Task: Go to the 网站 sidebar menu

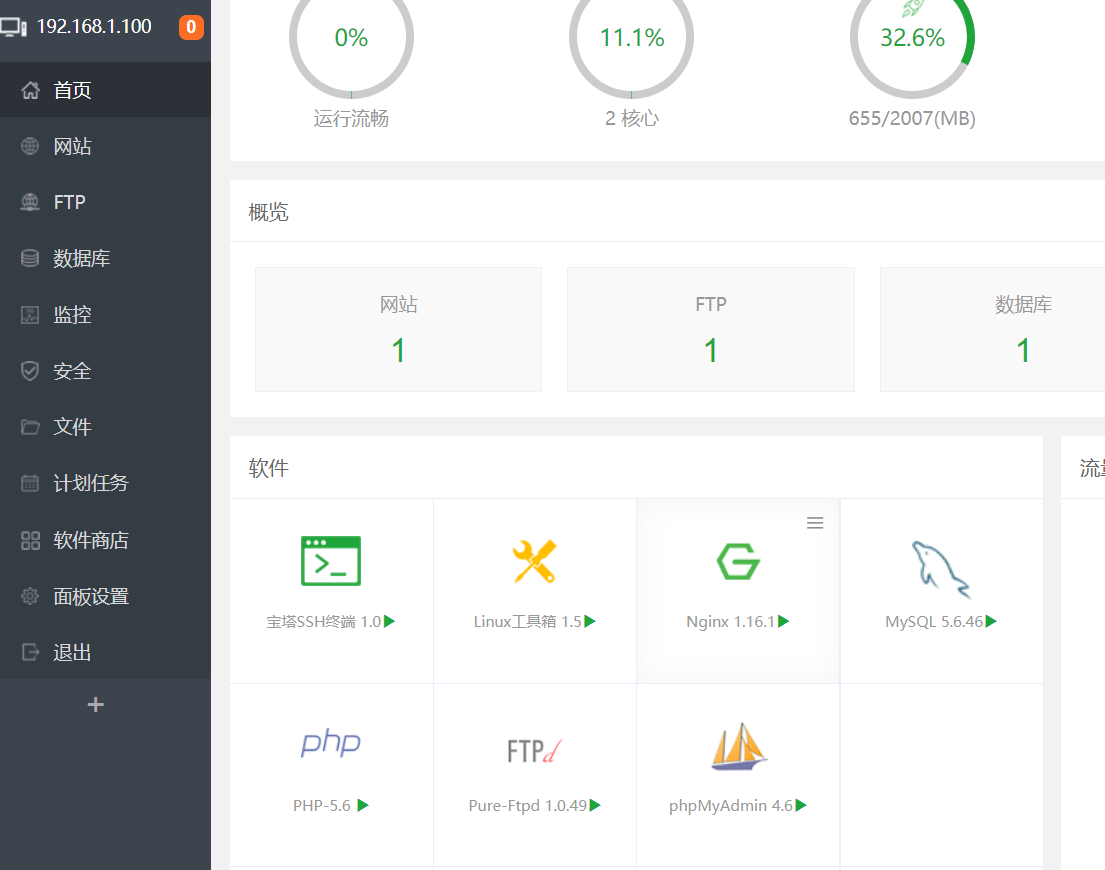Action: 105,146
